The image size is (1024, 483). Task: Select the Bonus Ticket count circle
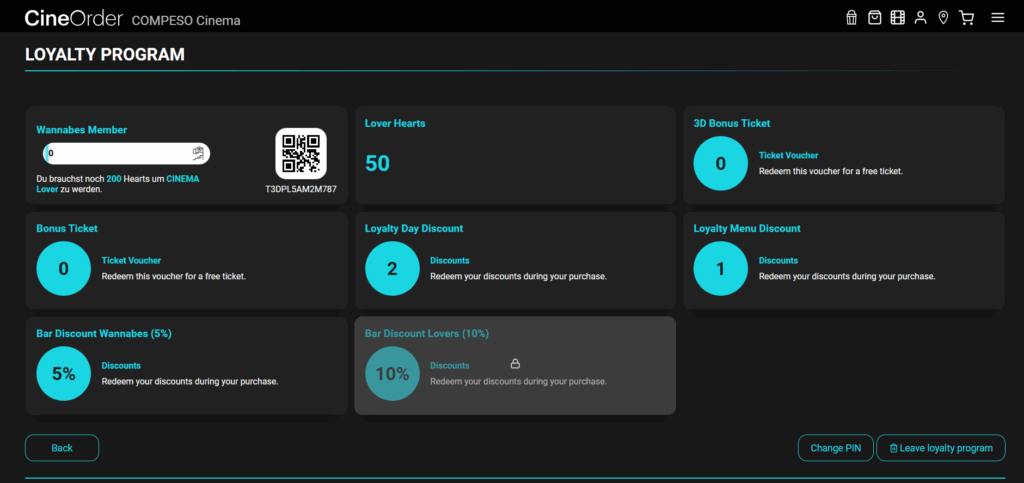click(x=64, y=268)
